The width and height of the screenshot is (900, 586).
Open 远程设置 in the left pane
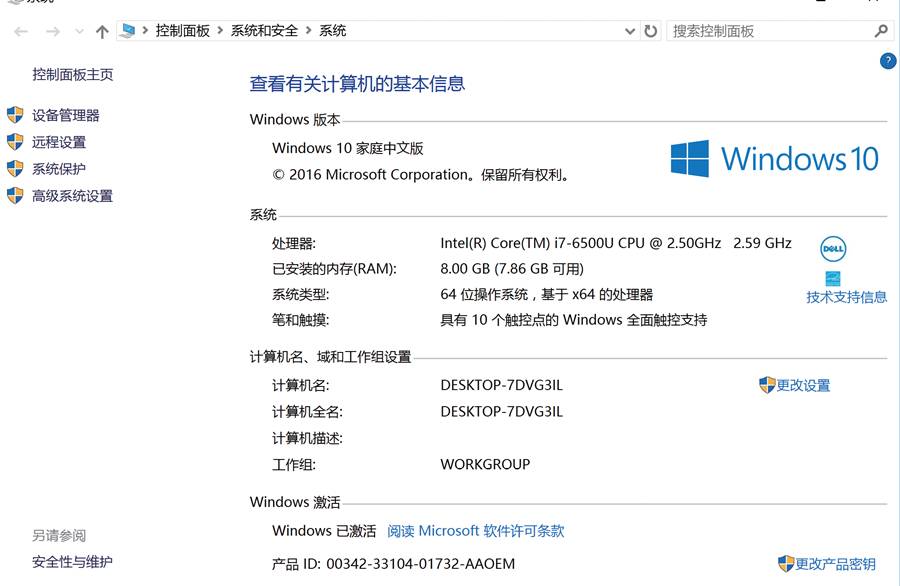click(x=59, y=142)
